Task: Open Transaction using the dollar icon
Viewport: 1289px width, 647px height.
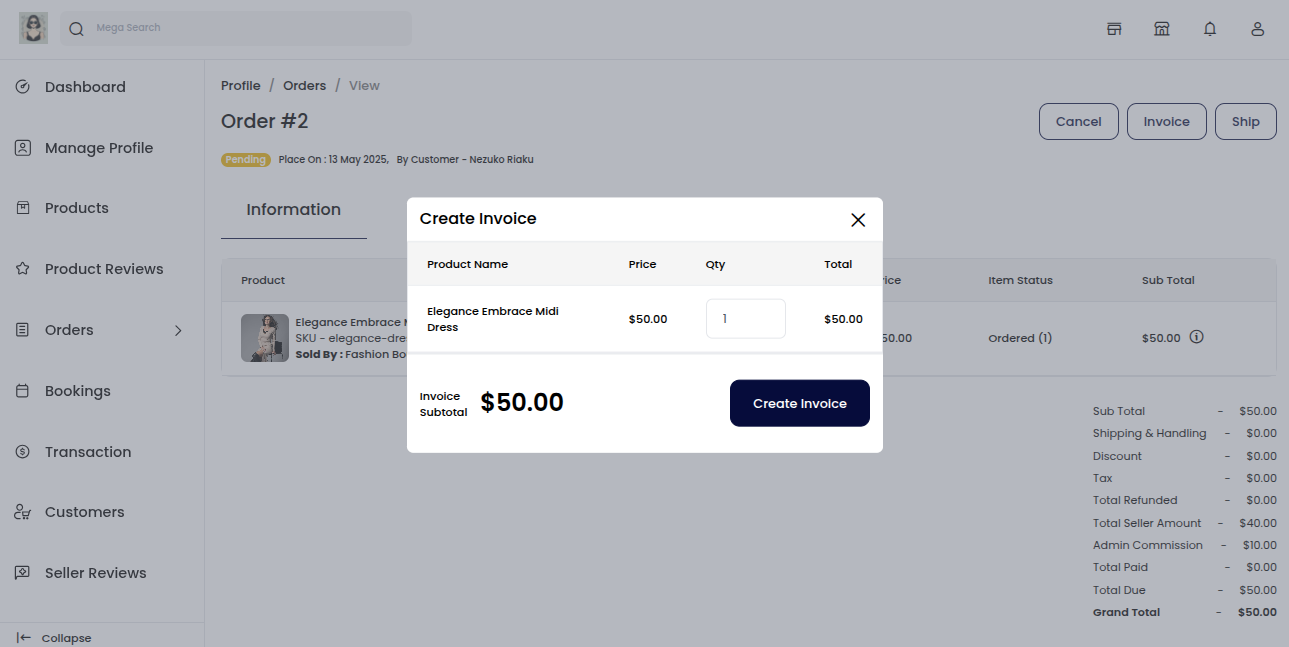Action: [22, 452]
